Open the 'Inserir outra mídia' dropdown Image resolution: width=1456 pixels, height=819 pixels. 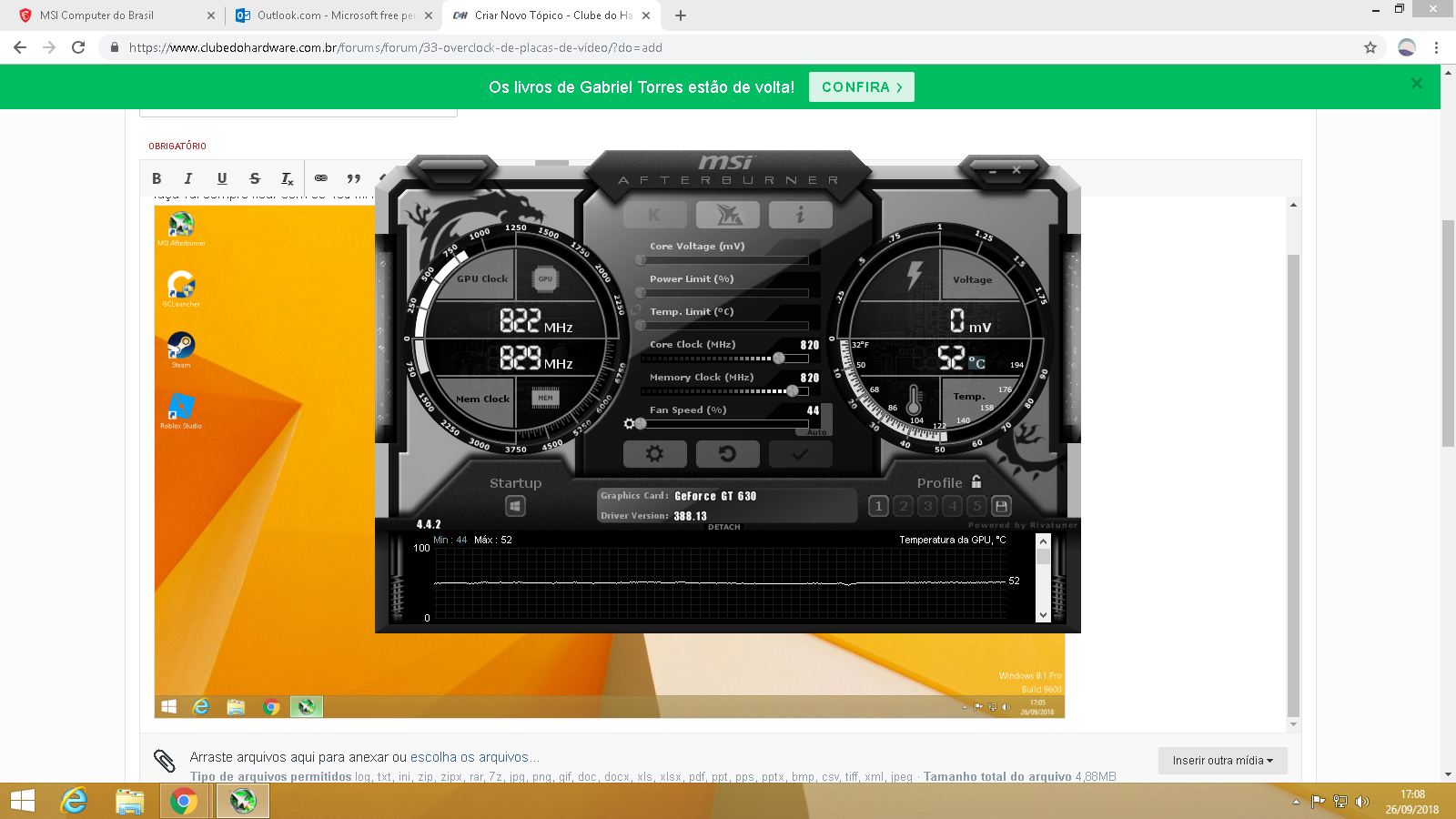[x=1223, y=761]
